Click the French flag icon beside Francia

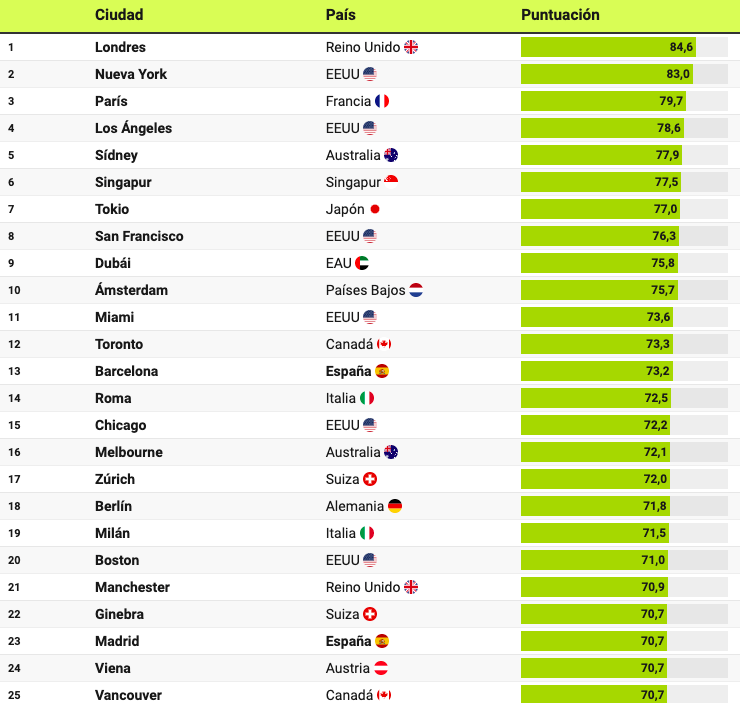382,101
